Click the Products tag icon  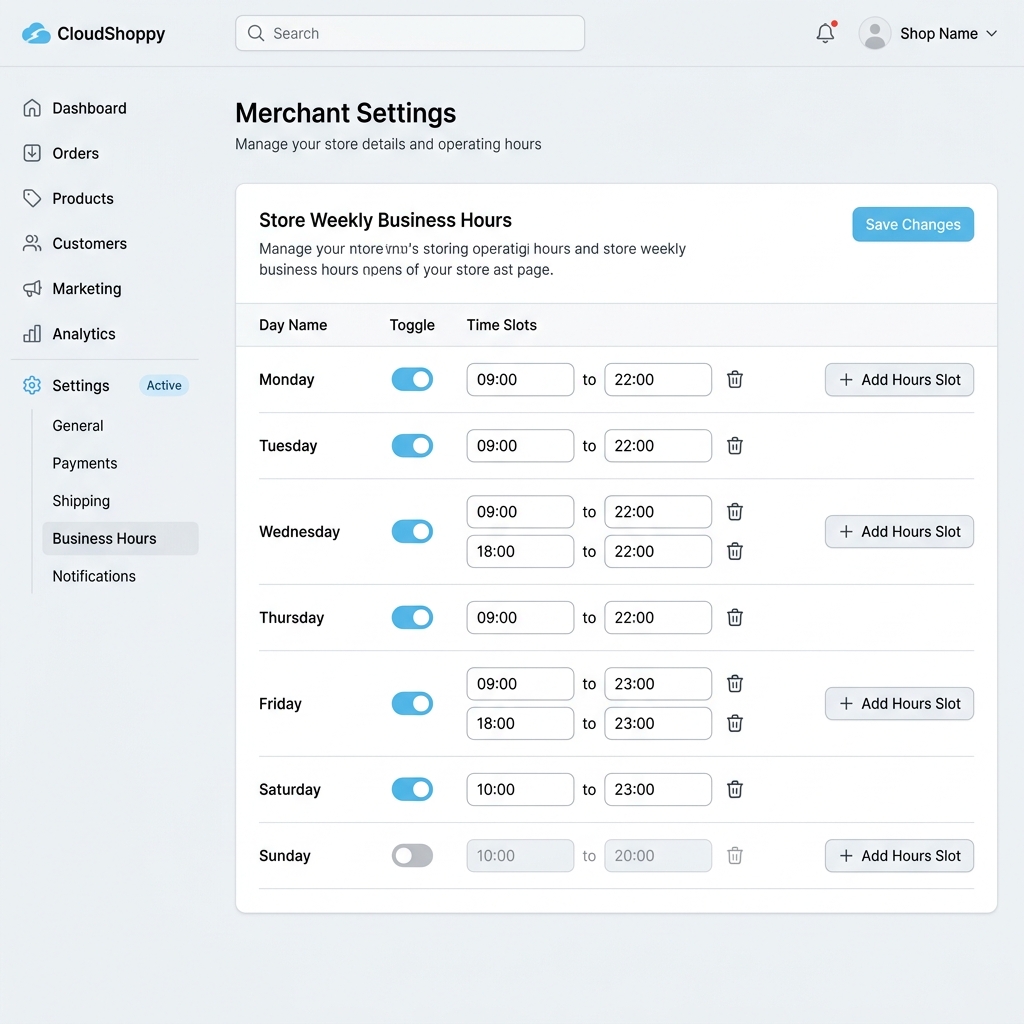(32, 198)
